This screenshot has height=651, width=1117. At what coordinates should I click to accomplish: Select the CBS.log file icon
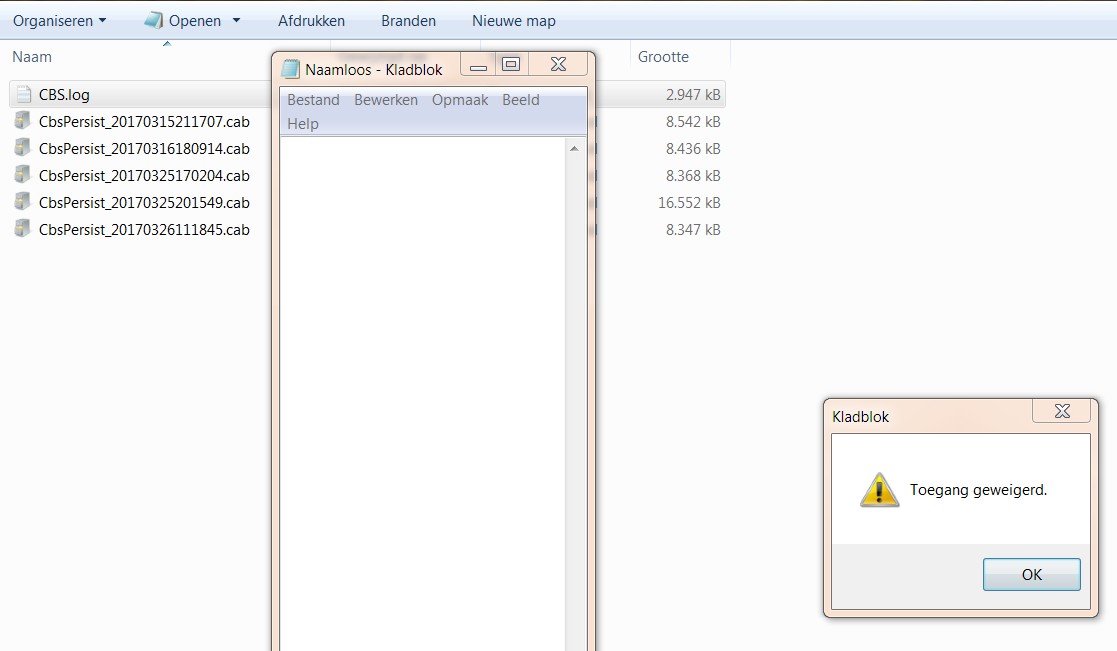pos(24,95)
